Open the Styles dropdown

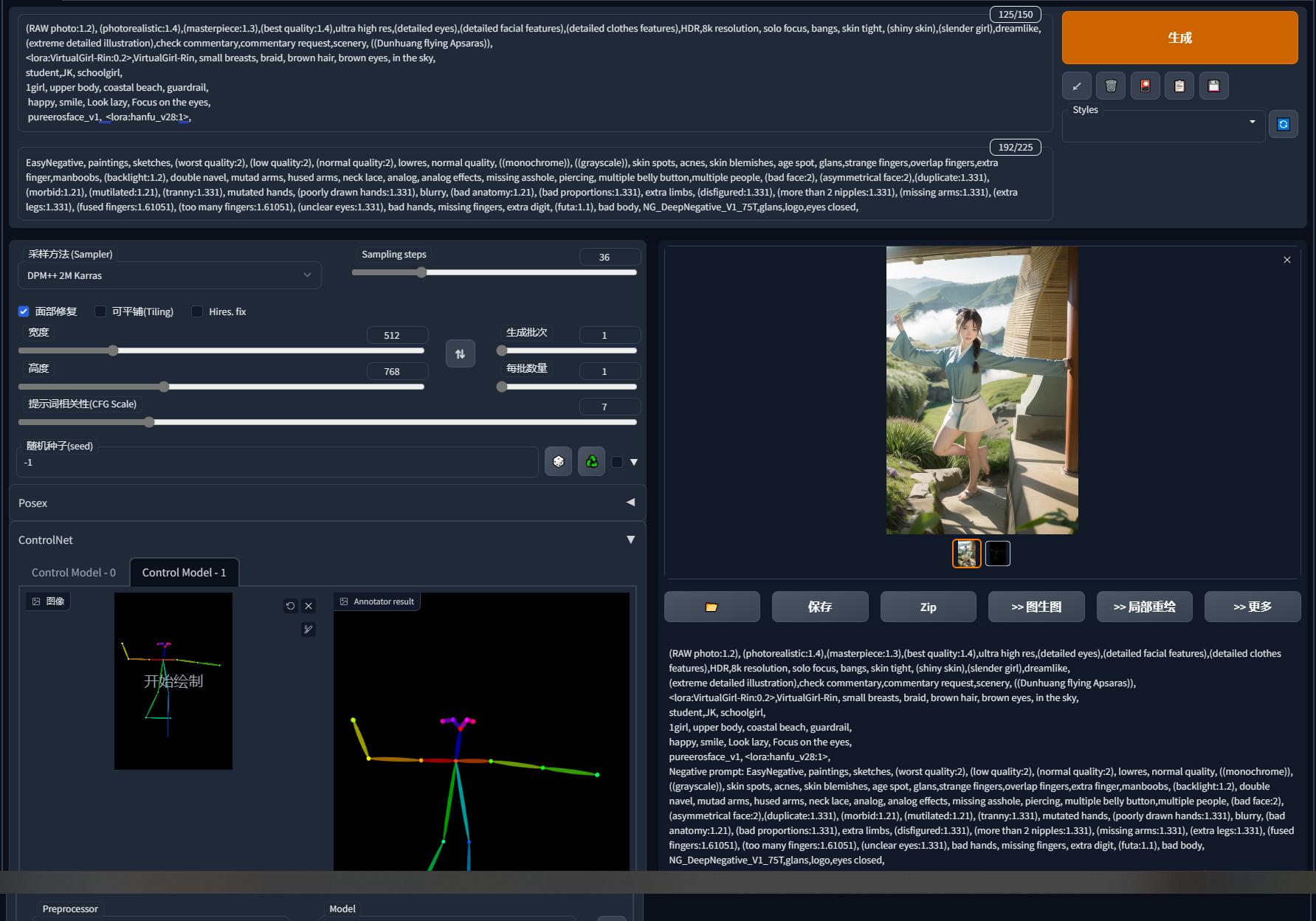click(1162, 123)
